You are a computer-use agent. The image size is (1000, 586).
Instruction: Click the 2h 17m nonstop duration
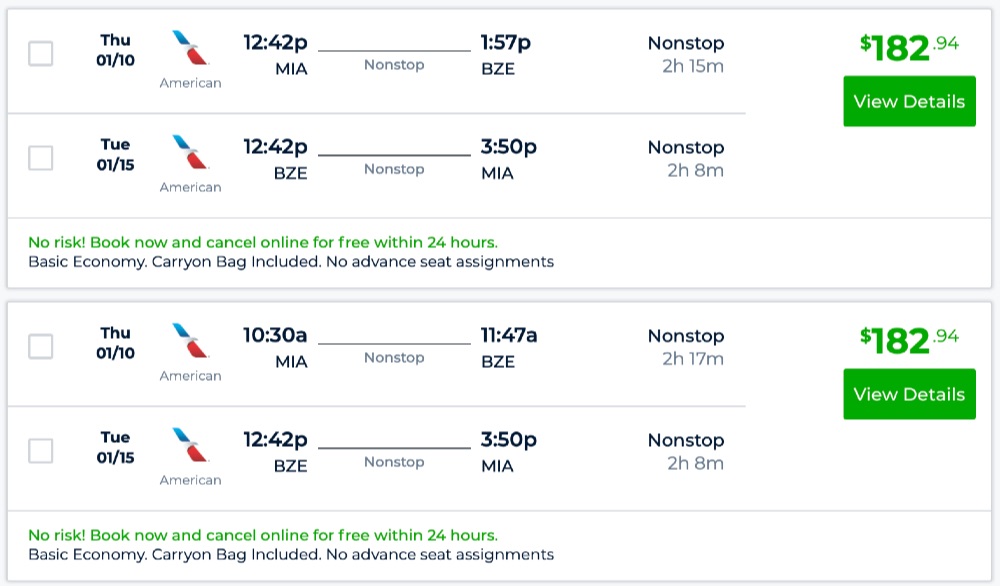692,359
